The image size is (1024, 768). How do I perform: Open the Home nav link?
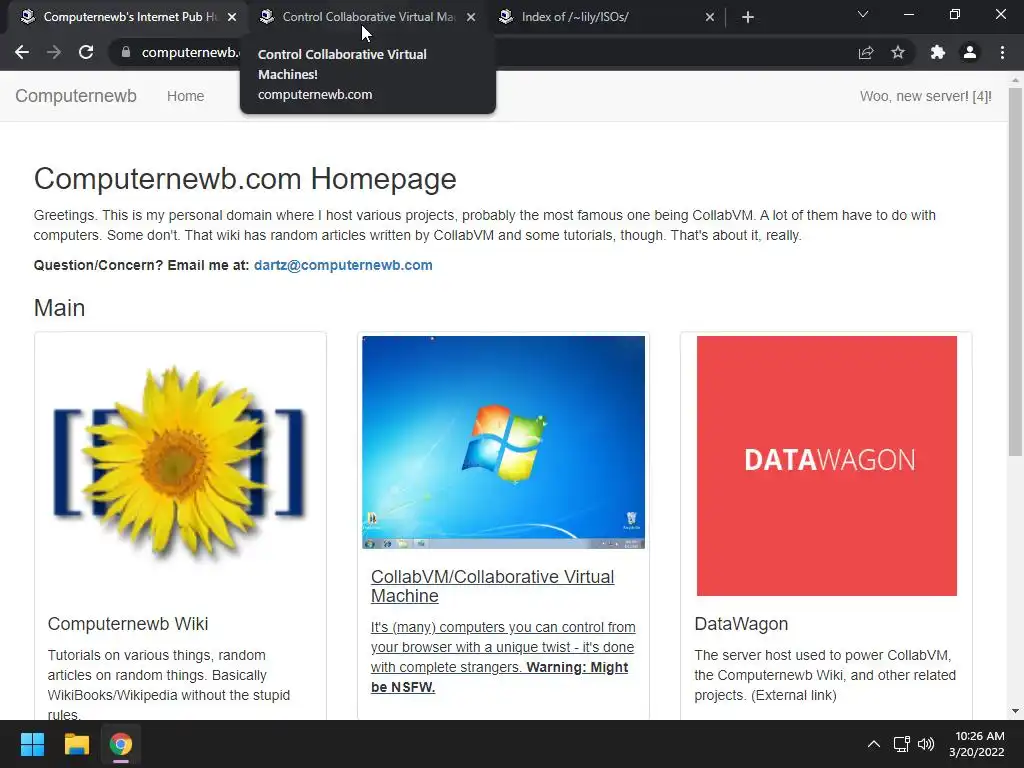[x=185, y=96]
